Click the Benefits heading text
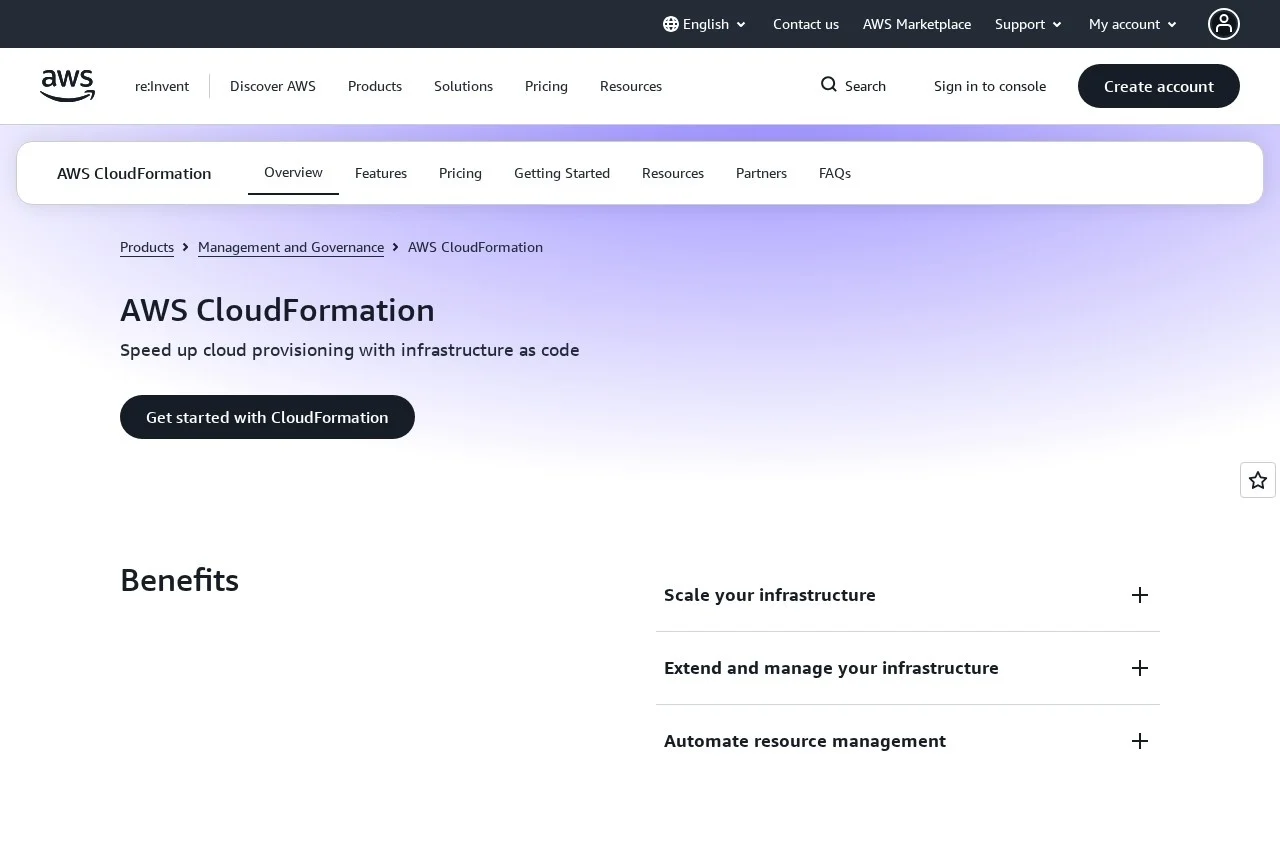The height and width of the screenshot is (850, 1280). [x=179, y=580]
